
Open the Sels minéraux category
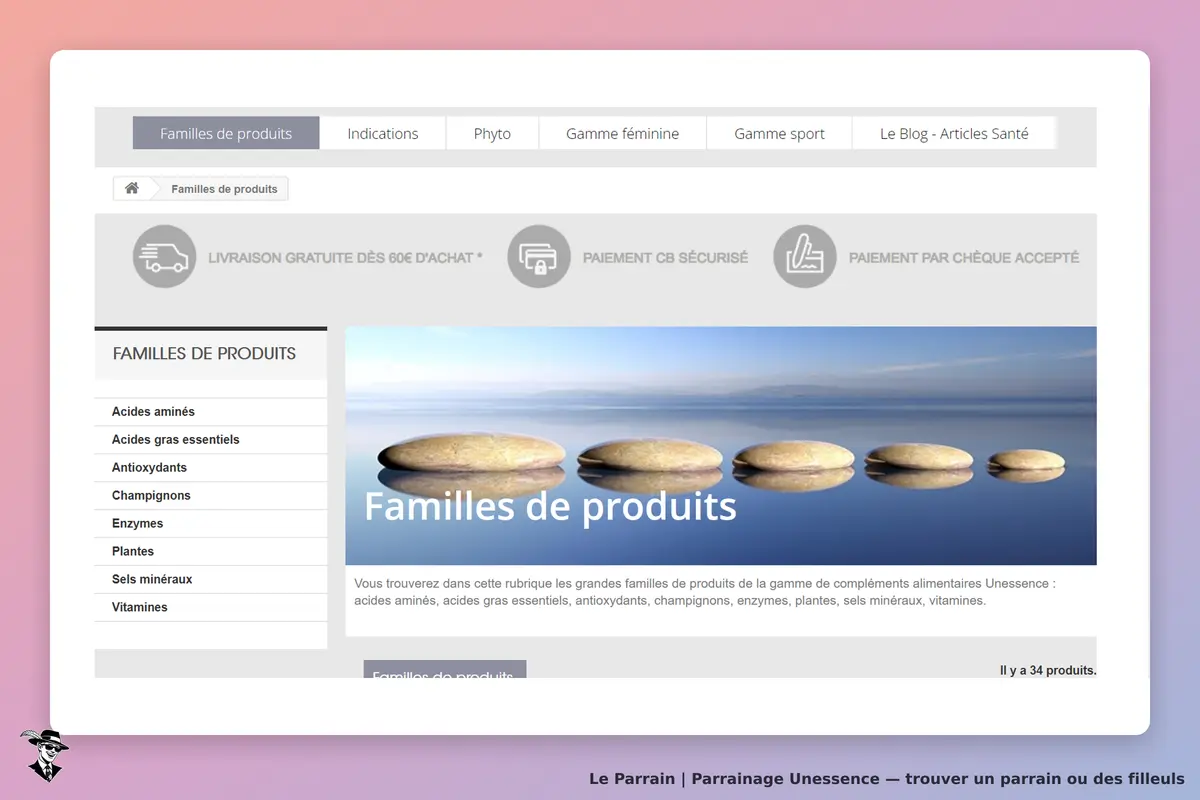click(211, 580)
